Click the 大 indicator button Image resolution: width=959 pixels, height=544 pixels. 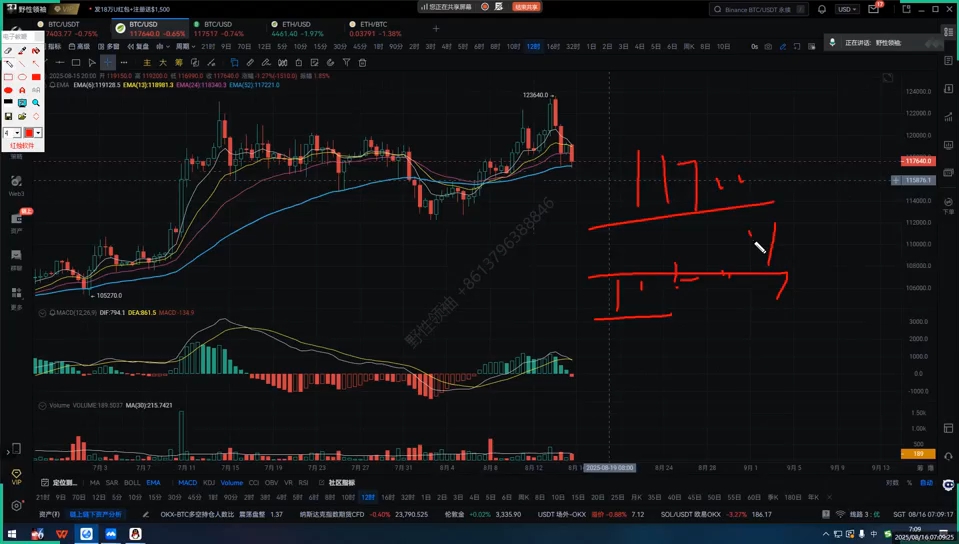click(163, 62)
